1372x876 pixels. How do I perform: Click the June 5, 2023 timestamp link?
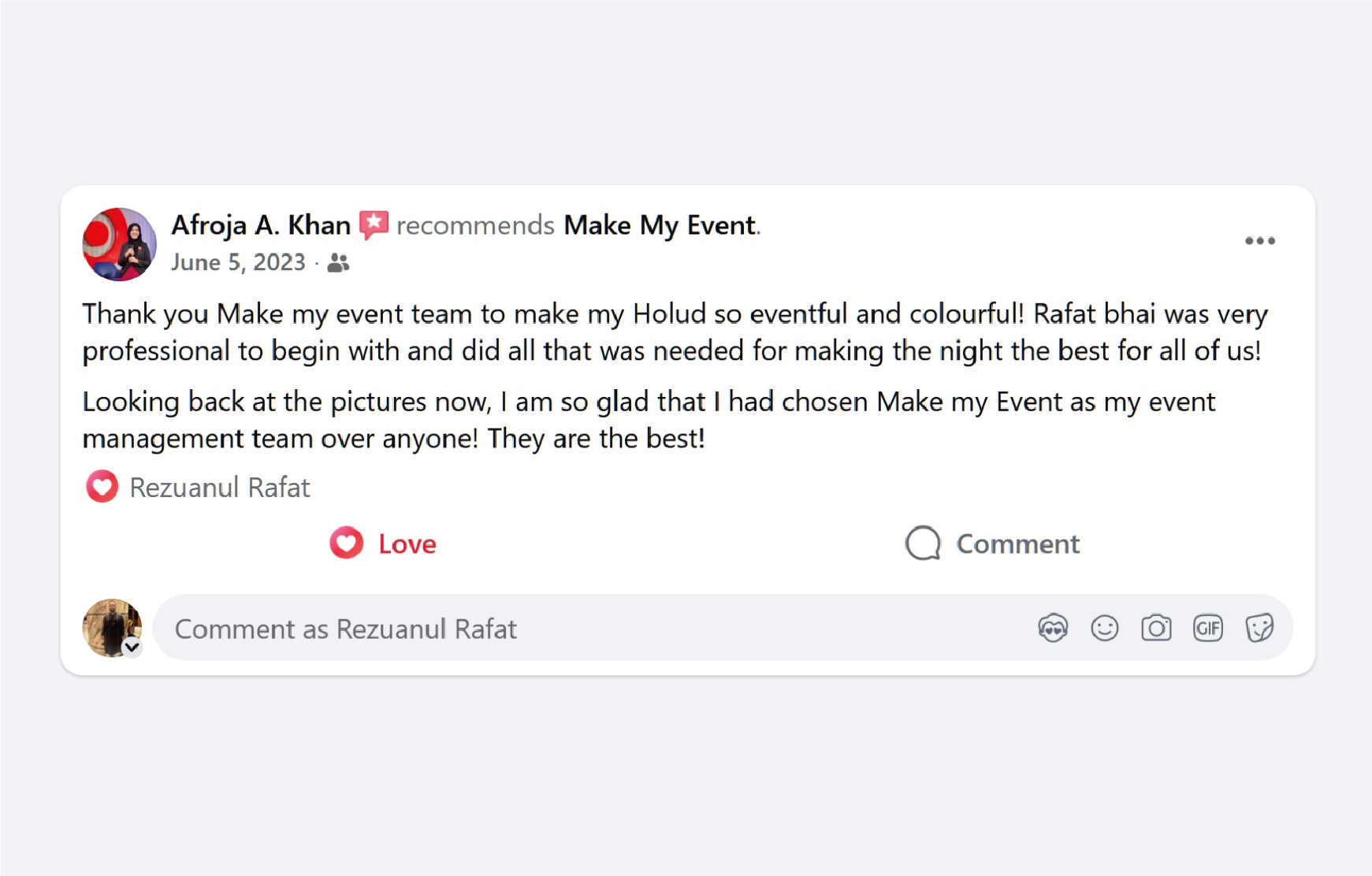238,262
